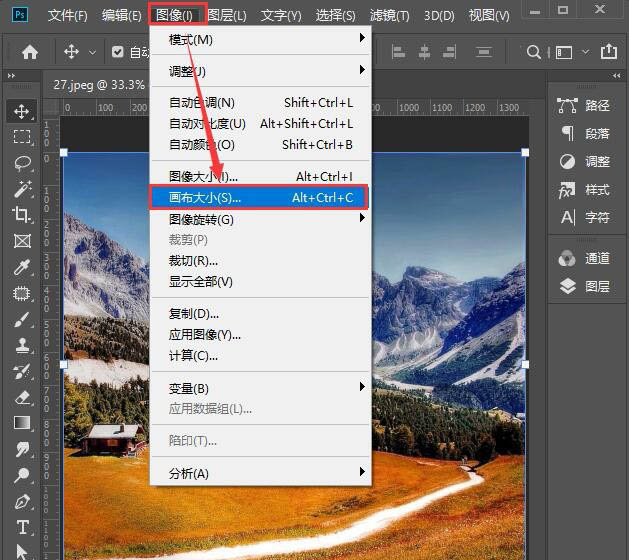Viewport: 629px width, 560px height.
Task: Open the 视图(V) menu
Action: pos(489,15)
